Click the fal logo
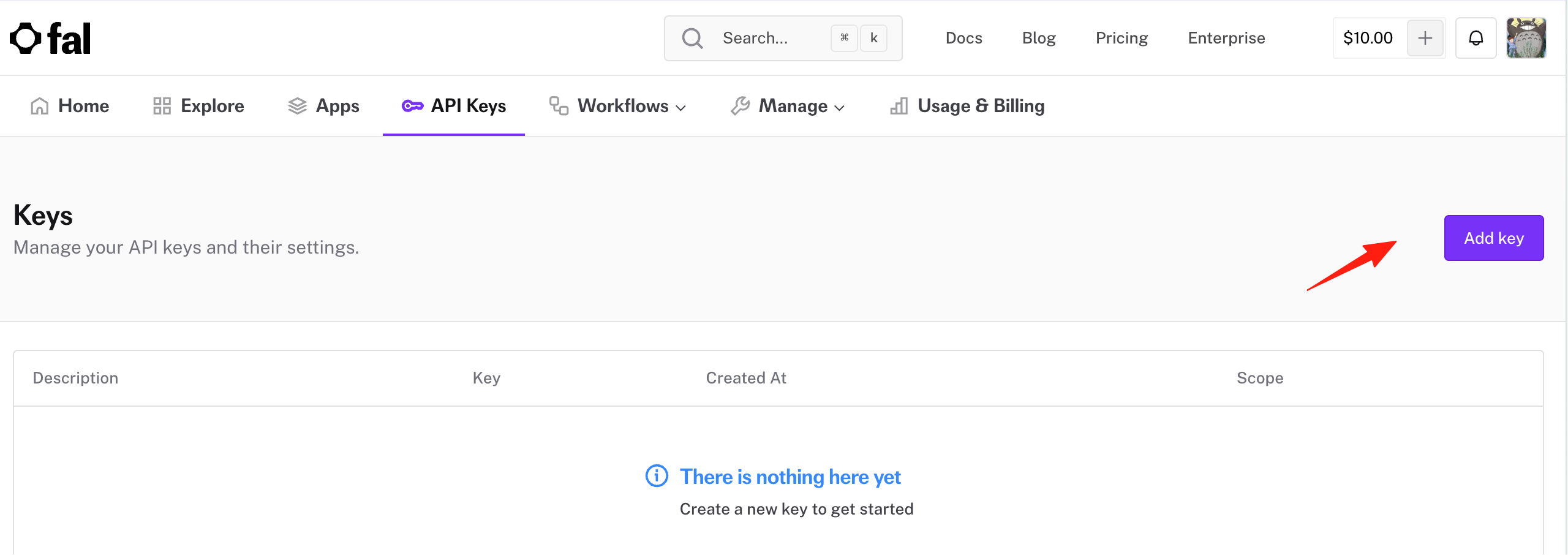 coord(50,39)
